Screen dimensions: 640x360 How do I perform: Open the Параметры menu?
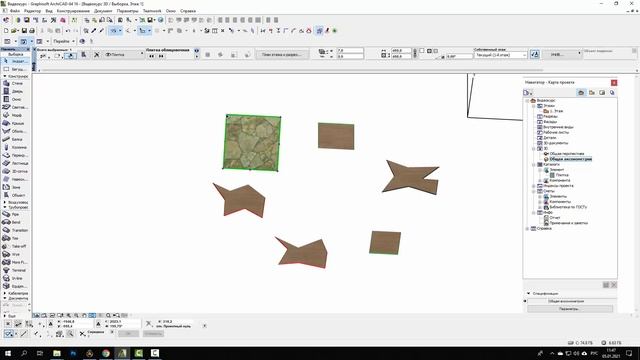point(128,11)
